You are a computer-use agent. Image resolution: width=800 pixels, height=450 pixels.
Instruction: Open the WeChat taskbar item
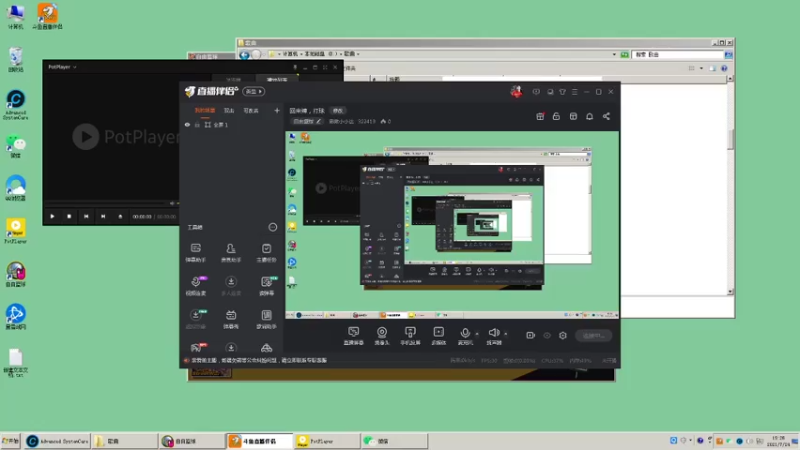pyautogui.click(x=394, y=441)
